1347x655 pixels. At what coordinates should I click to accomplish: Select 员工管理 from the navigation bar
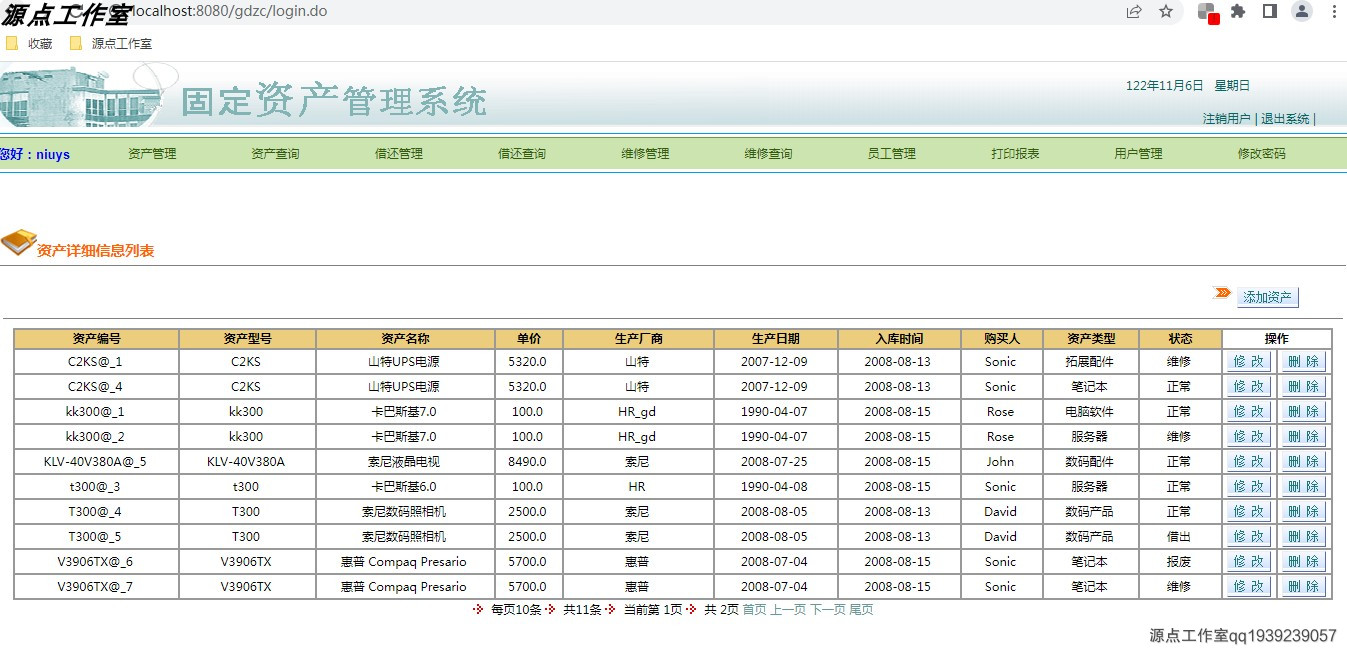(890, 153)
